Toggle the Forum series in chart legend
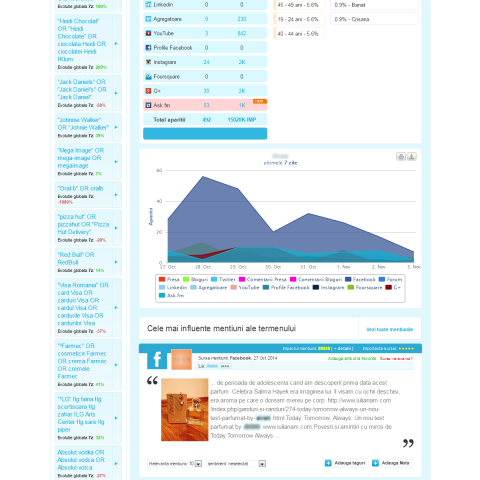Viewport: 480px width, 480px height. (390, 279)
